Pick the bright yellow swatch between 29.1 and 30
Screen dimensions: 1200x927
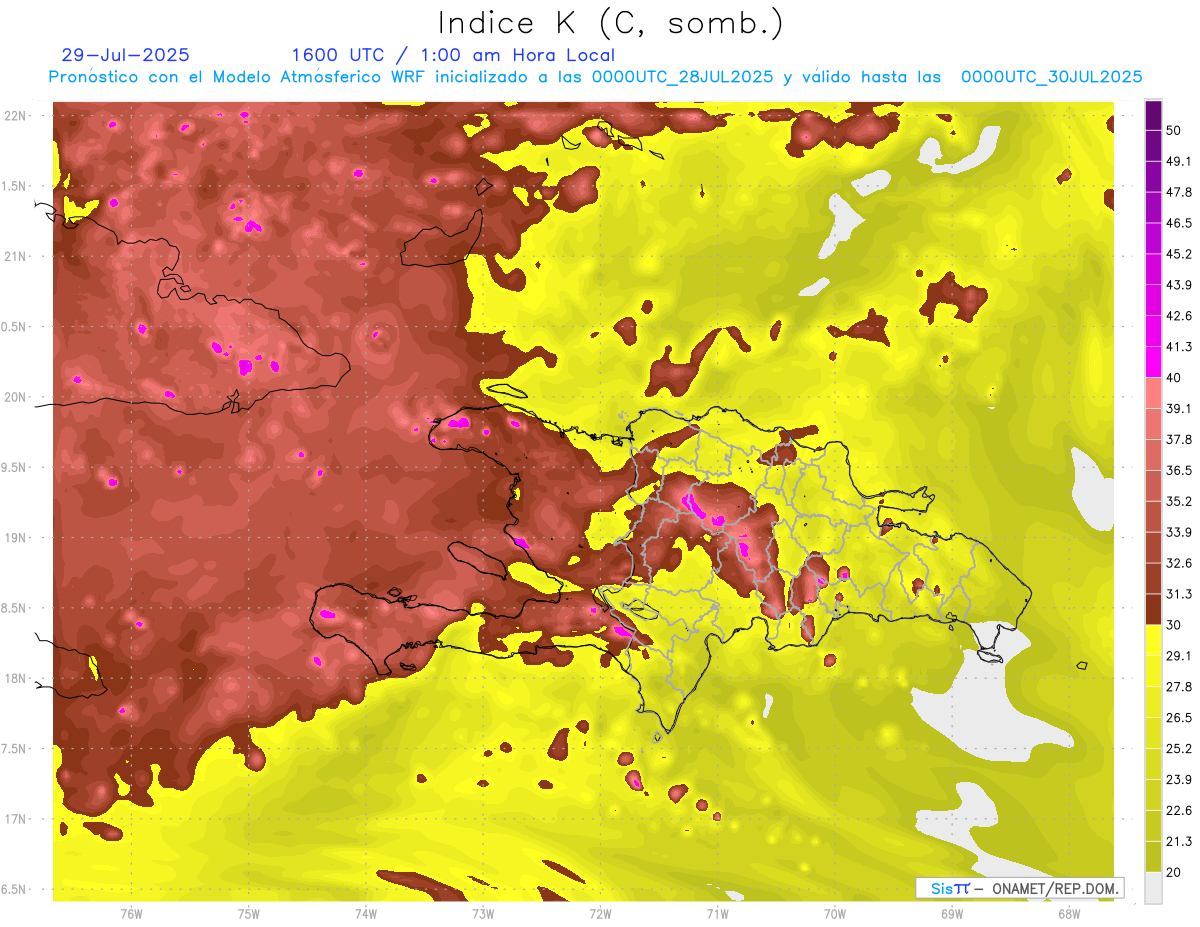tap(1153, 639)
